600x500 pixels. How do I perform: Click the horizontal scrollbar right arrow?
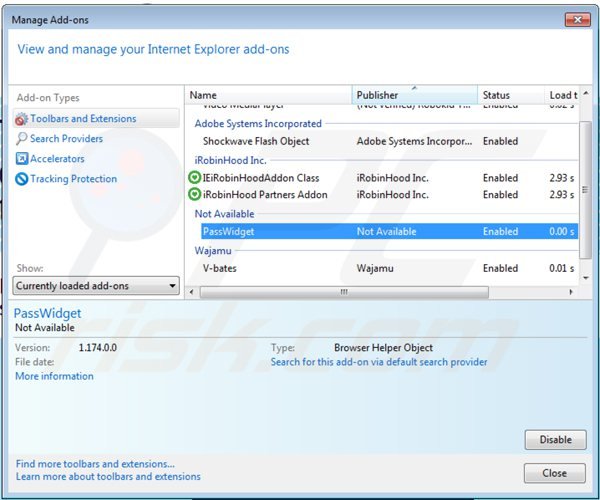pyautogui.click(x=571, y=292)
